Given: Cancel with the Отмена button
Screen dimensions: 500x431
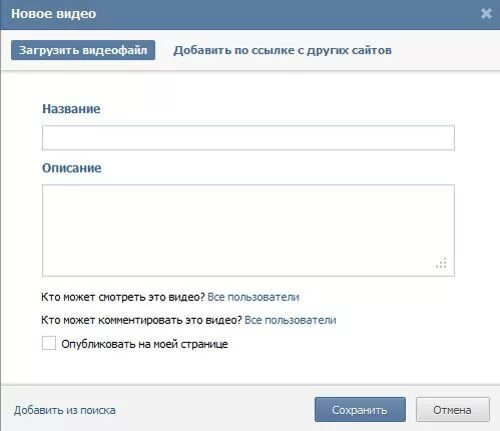Looking at the screenshot, I should [x=453, y=410].
